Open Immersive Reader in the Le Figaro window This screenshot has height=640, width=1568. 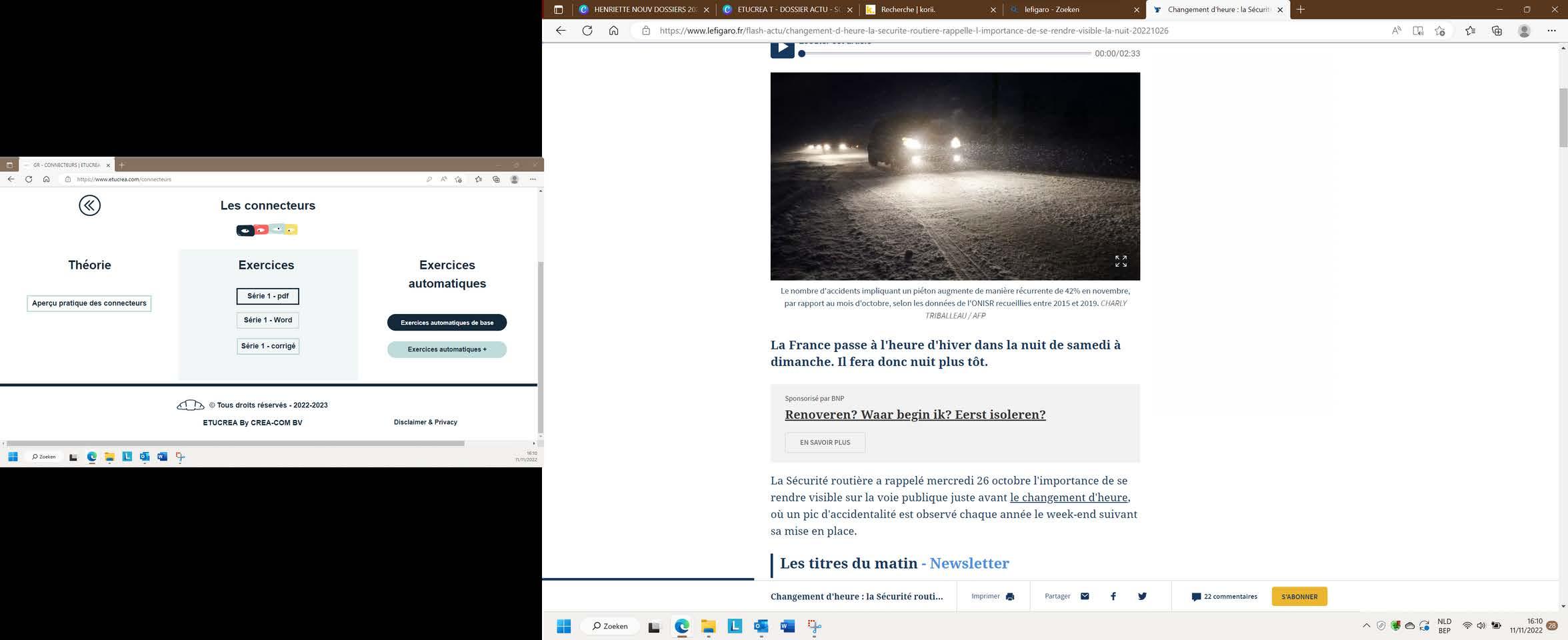[x=1418, y=31]
